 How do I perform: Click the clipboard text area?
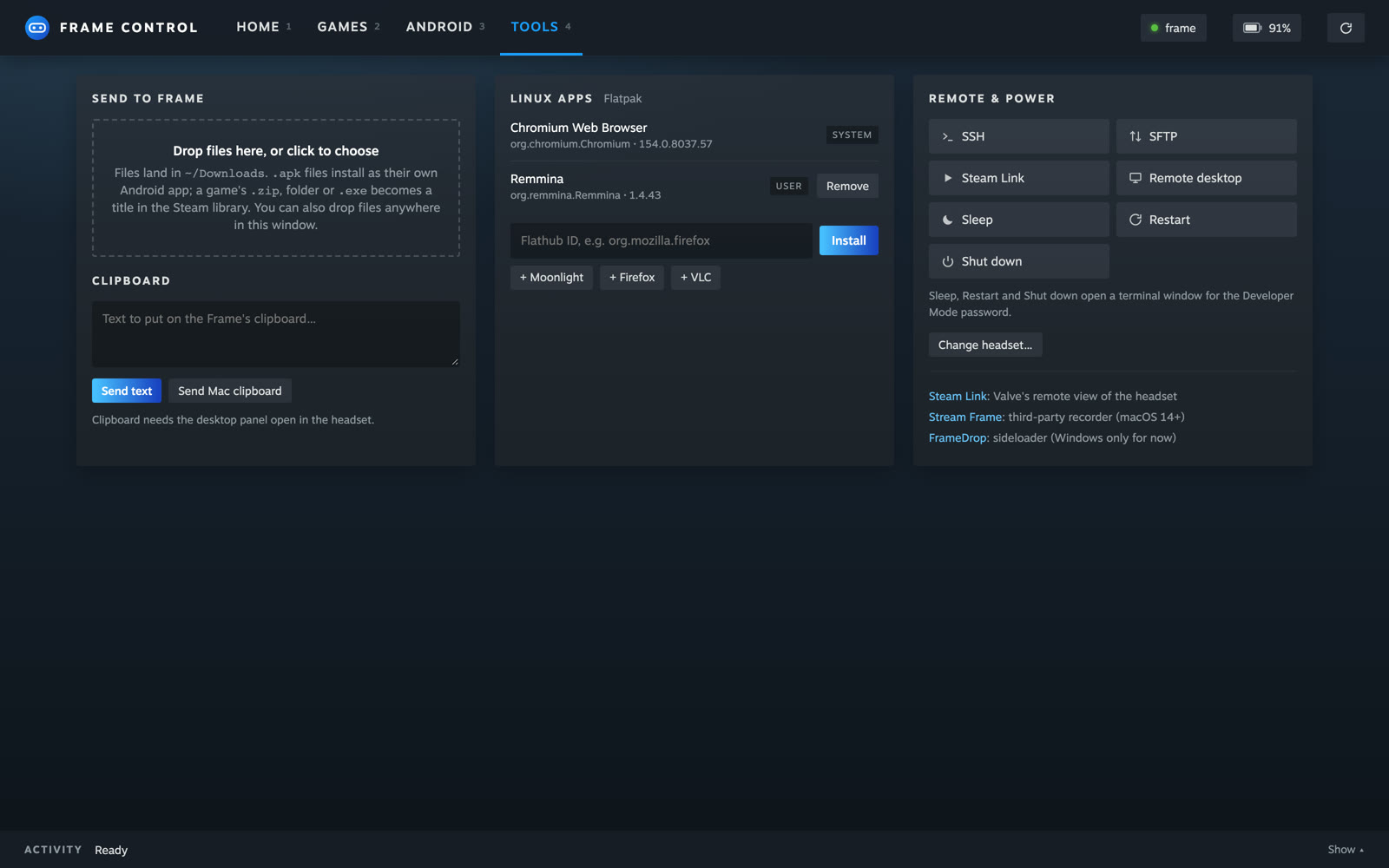276,334
